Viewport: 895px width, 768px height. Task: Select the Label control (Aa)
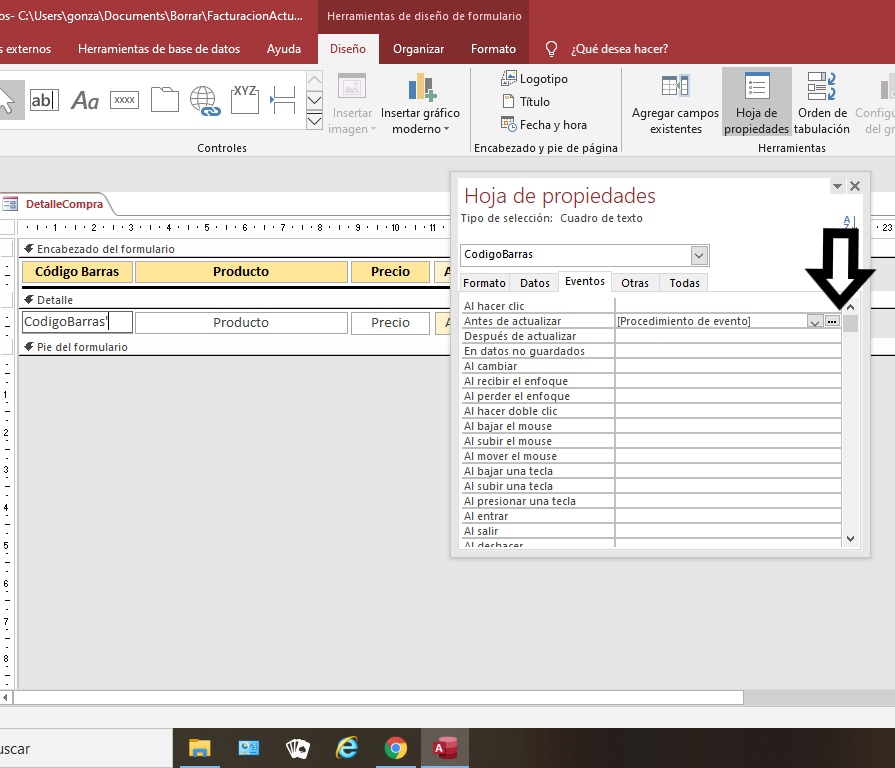point(84,99)
